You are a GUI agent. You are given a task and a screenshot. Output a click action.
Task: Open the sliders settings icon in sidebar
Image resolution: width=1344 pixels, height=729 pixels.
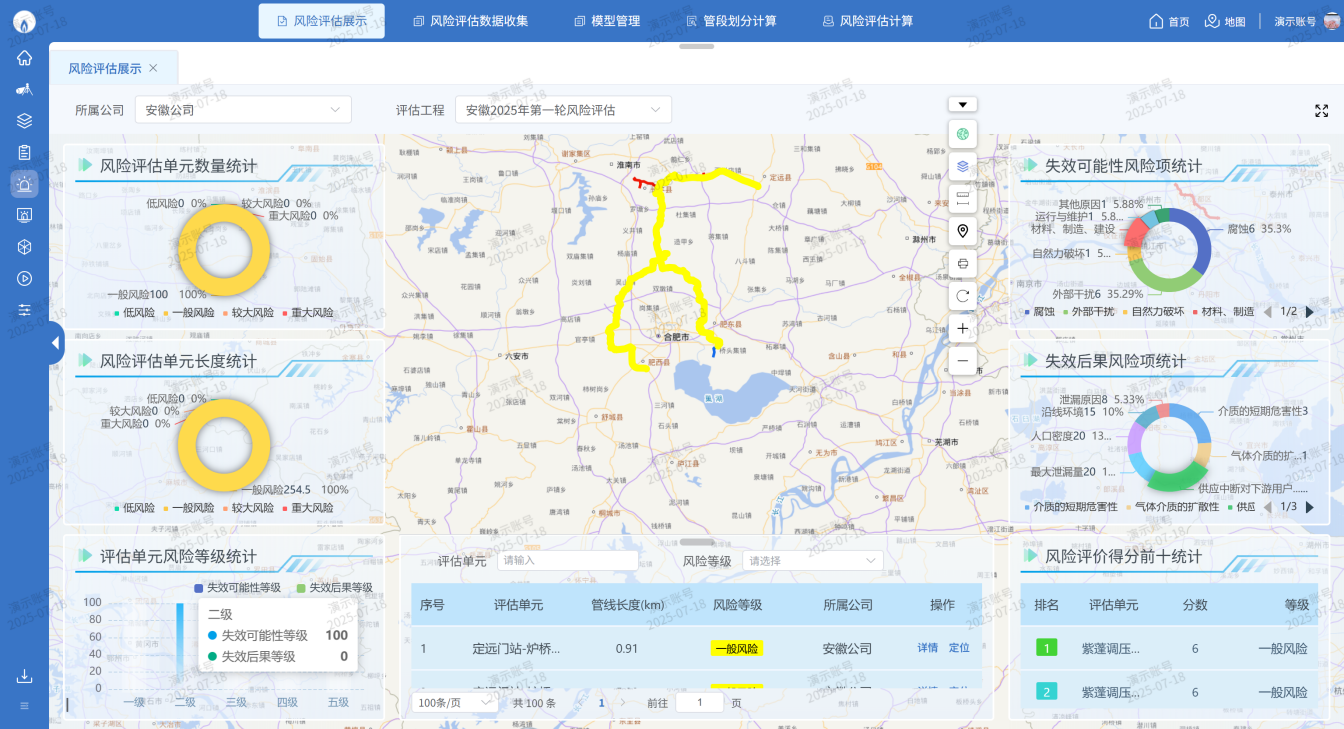[24, 310]
